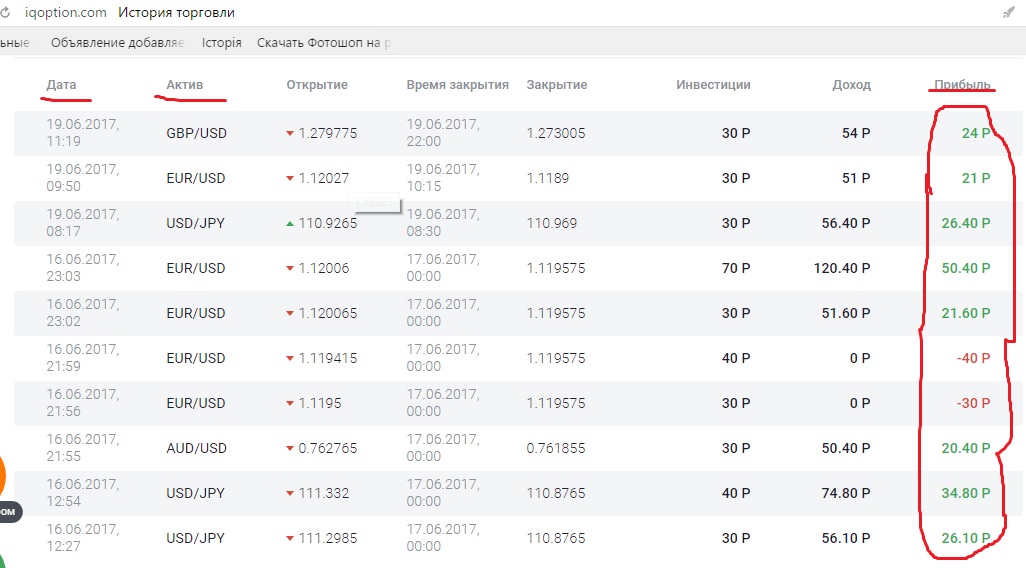Click the down arrow beside 0.762765

290,449
